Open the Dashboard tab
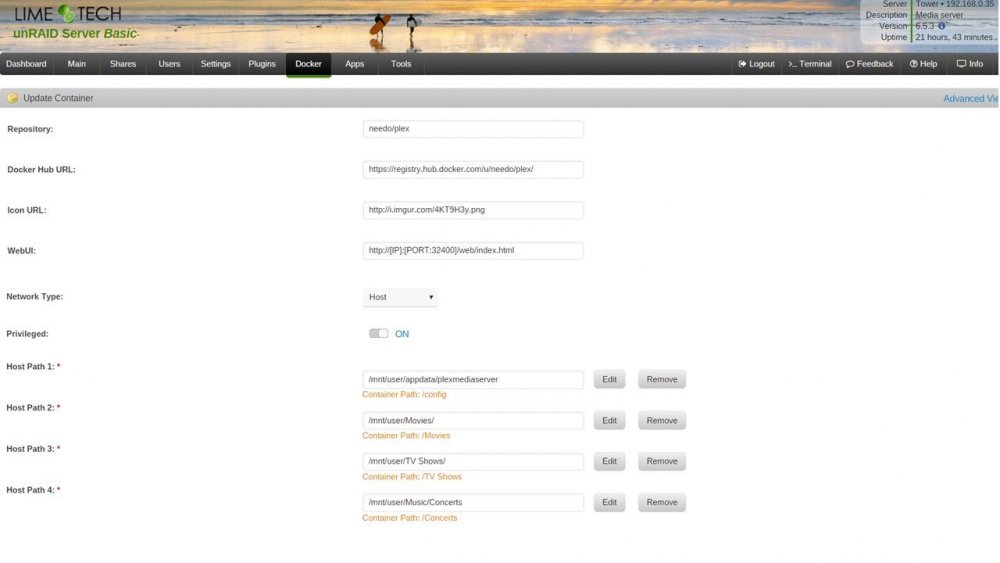The width and height of the screenshot is (1000, 563). click(x=26, y=64)
